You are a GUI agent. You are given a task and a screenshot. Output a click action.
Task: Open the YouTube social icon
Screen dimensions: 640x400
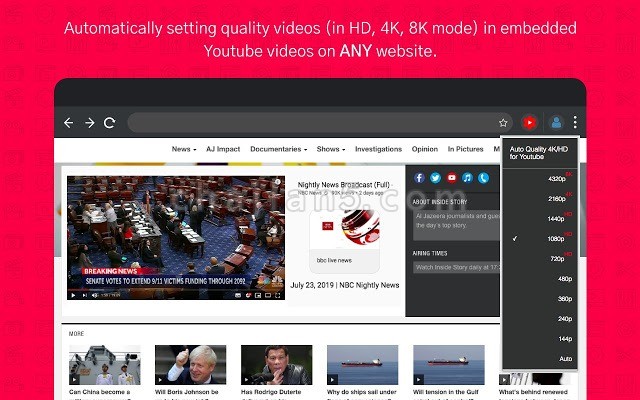click(x=451, y=178)
